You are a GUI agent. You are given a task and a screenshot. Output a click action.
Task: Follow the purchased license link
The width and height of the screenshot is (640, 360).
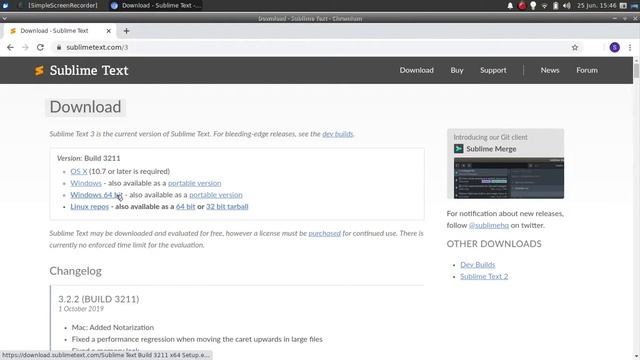(324, 233)
